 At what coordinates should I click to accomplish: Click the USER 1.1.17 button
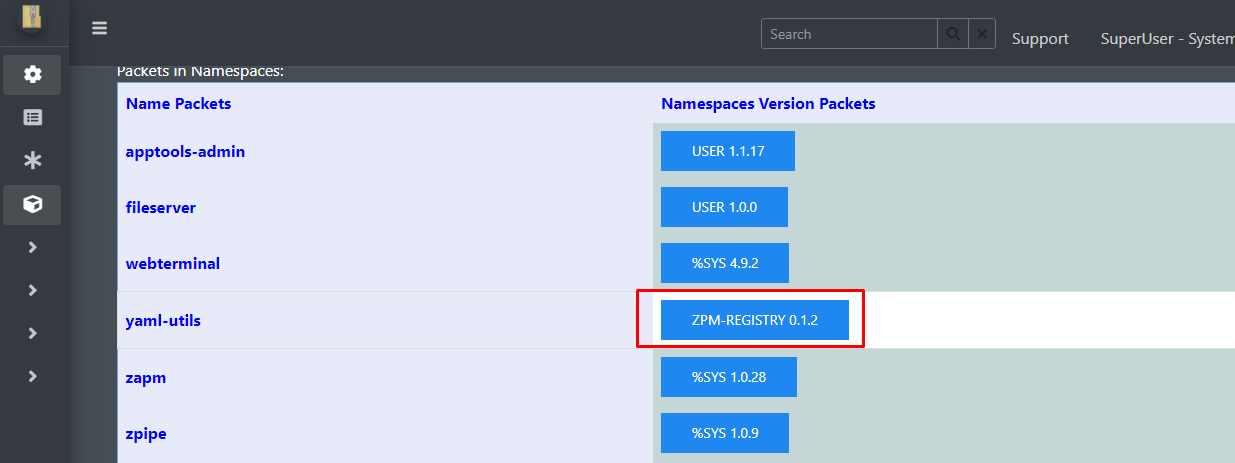point(728,151)
